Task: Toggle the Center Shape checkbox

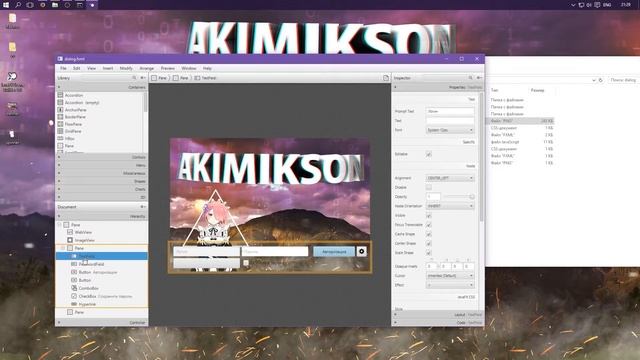Action: tap(429, 244)
